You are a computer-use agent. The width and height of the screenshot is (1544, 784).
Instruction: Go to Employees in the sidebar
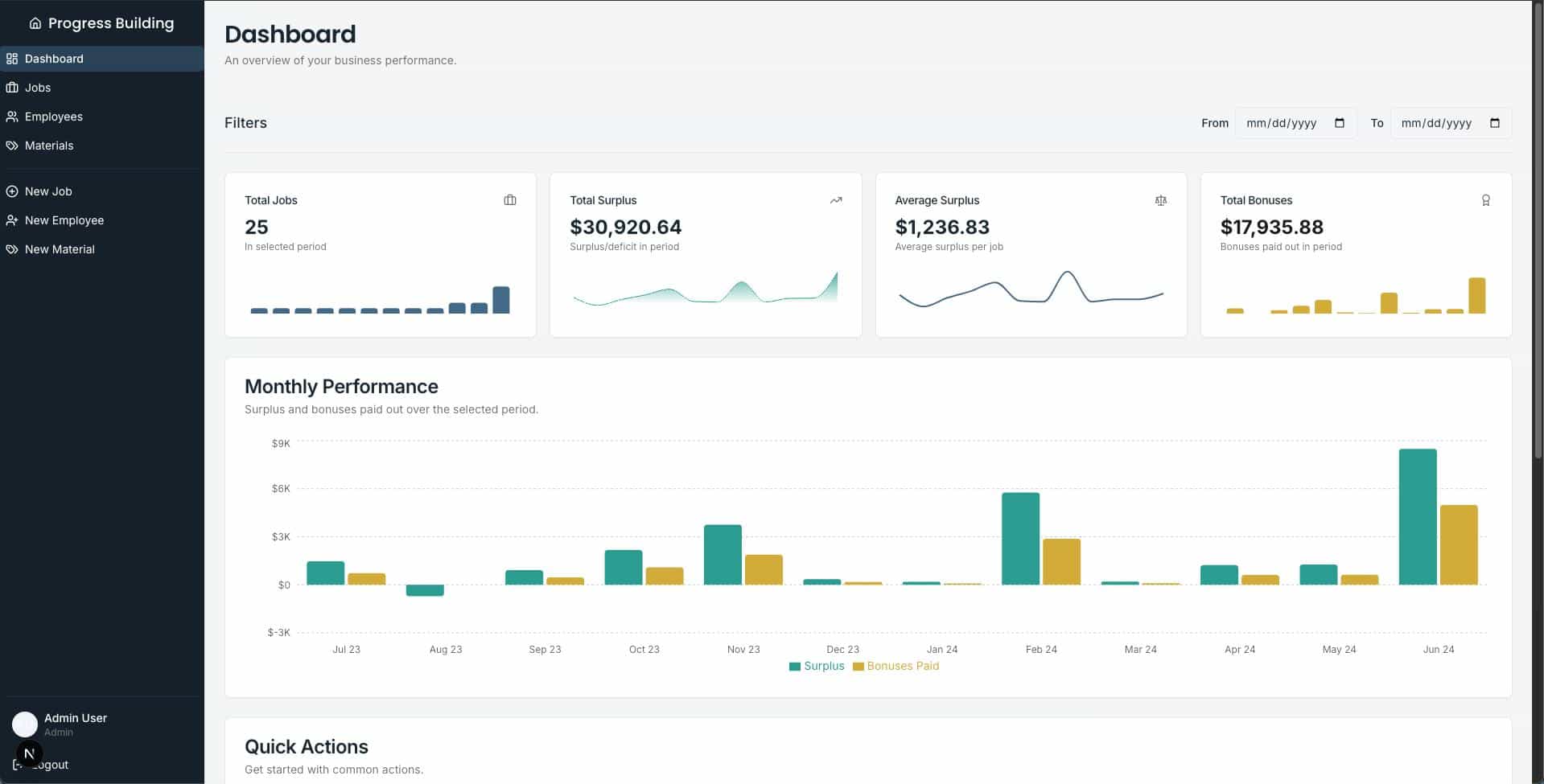[53, 117]
